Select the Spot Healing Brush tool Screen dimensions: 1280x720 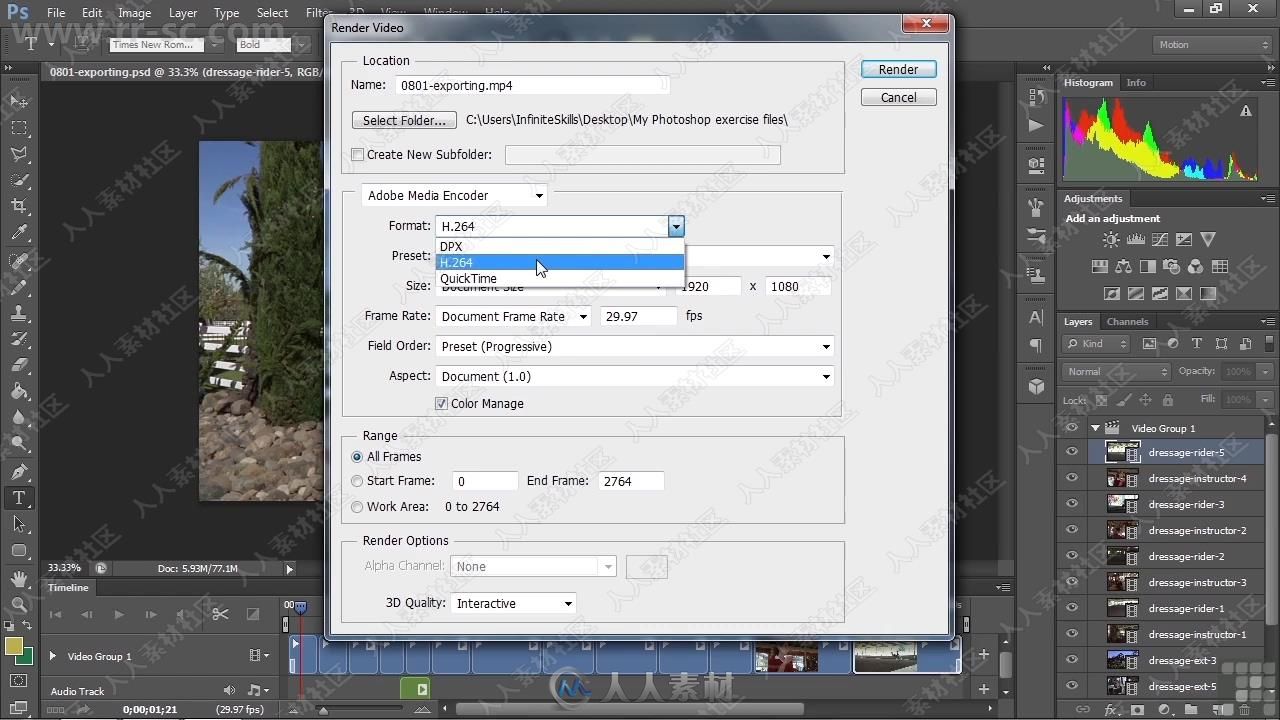(19, 260)
